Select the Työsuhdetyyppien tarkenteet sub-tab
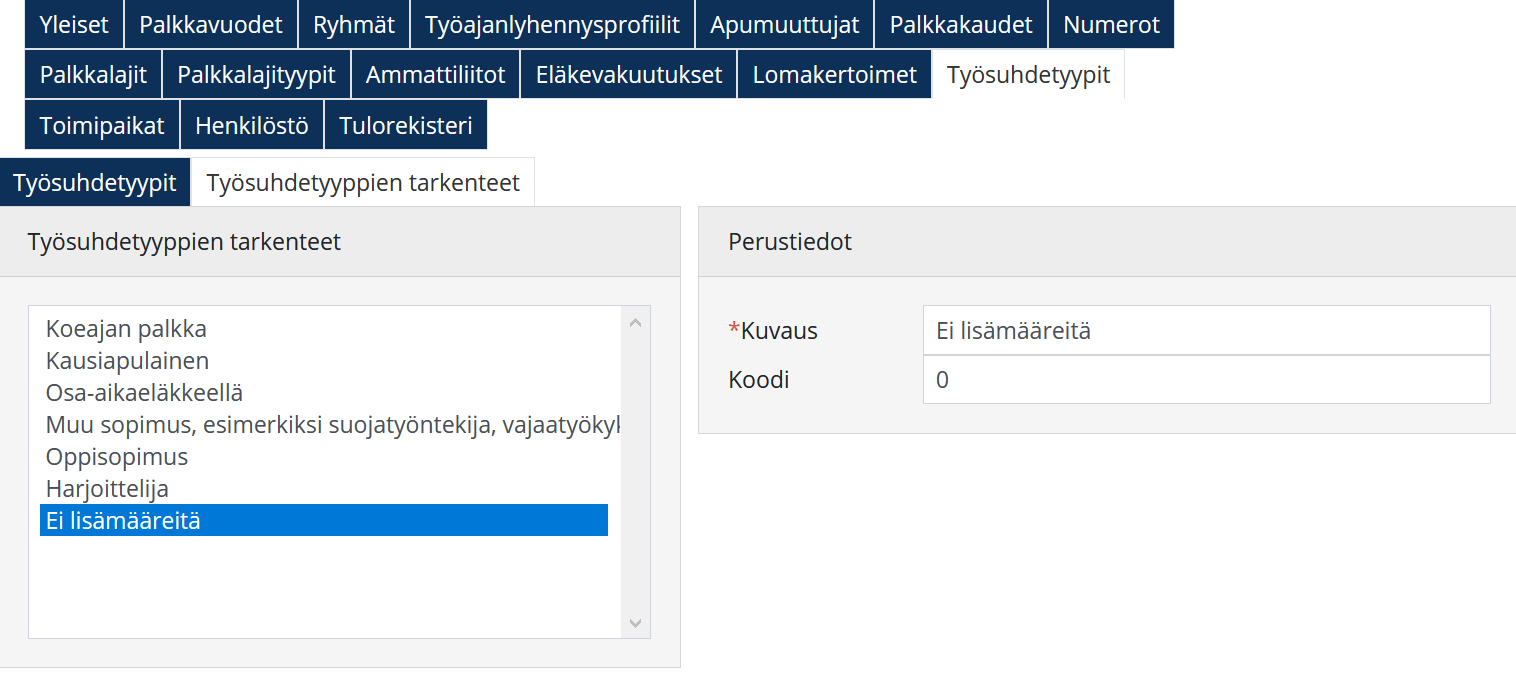 coord(363,183)
